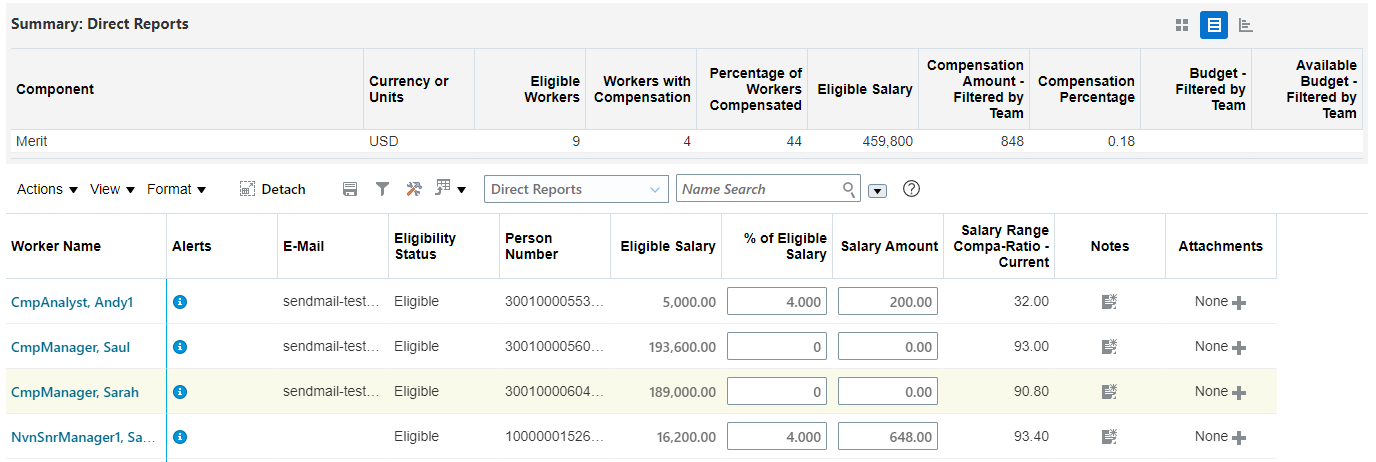Image resolution: width=1376 pixels, height=462 pixels.
Task: Click the tools wrench icon
Action: click(413, 189)
